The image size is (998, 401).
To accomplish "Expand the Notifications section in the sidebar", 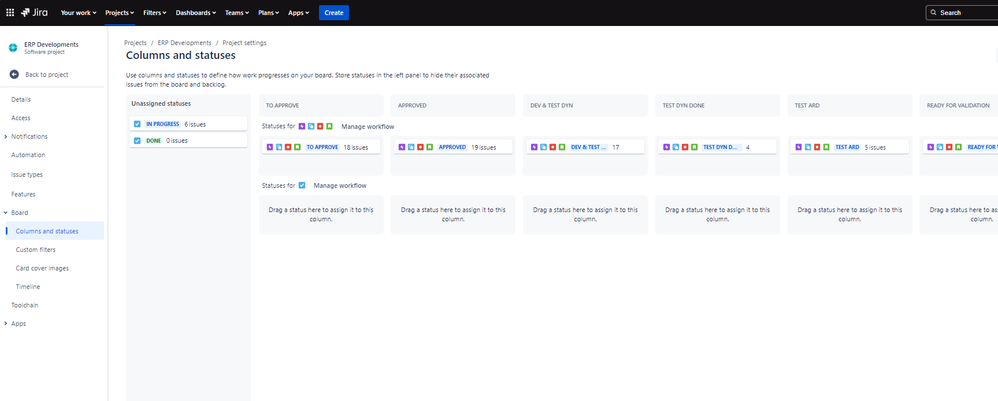I will 6,136.
